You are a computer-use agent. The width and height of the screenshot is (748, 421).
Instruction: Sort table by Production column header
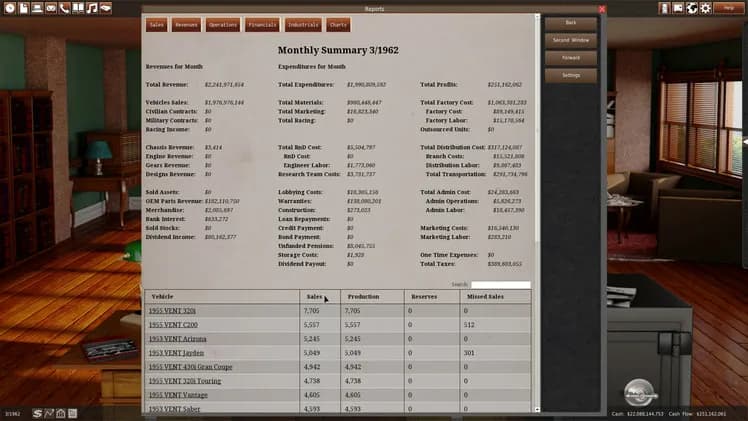tap(372, 297)
